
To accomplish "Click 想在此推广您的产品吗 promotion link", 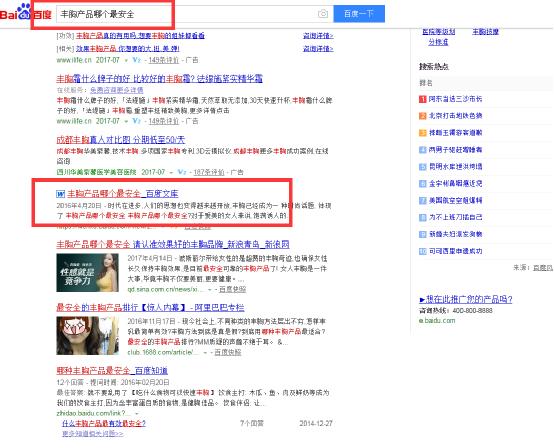I will (x=466, y=299).
